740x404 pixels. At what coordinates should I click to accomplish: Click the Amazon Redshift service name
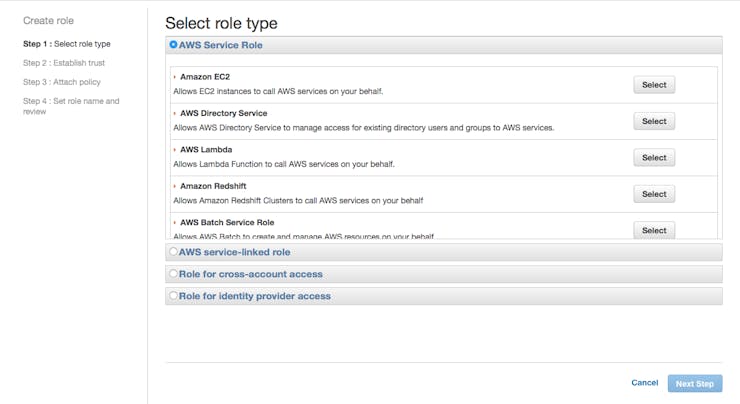tap(213, 186)
